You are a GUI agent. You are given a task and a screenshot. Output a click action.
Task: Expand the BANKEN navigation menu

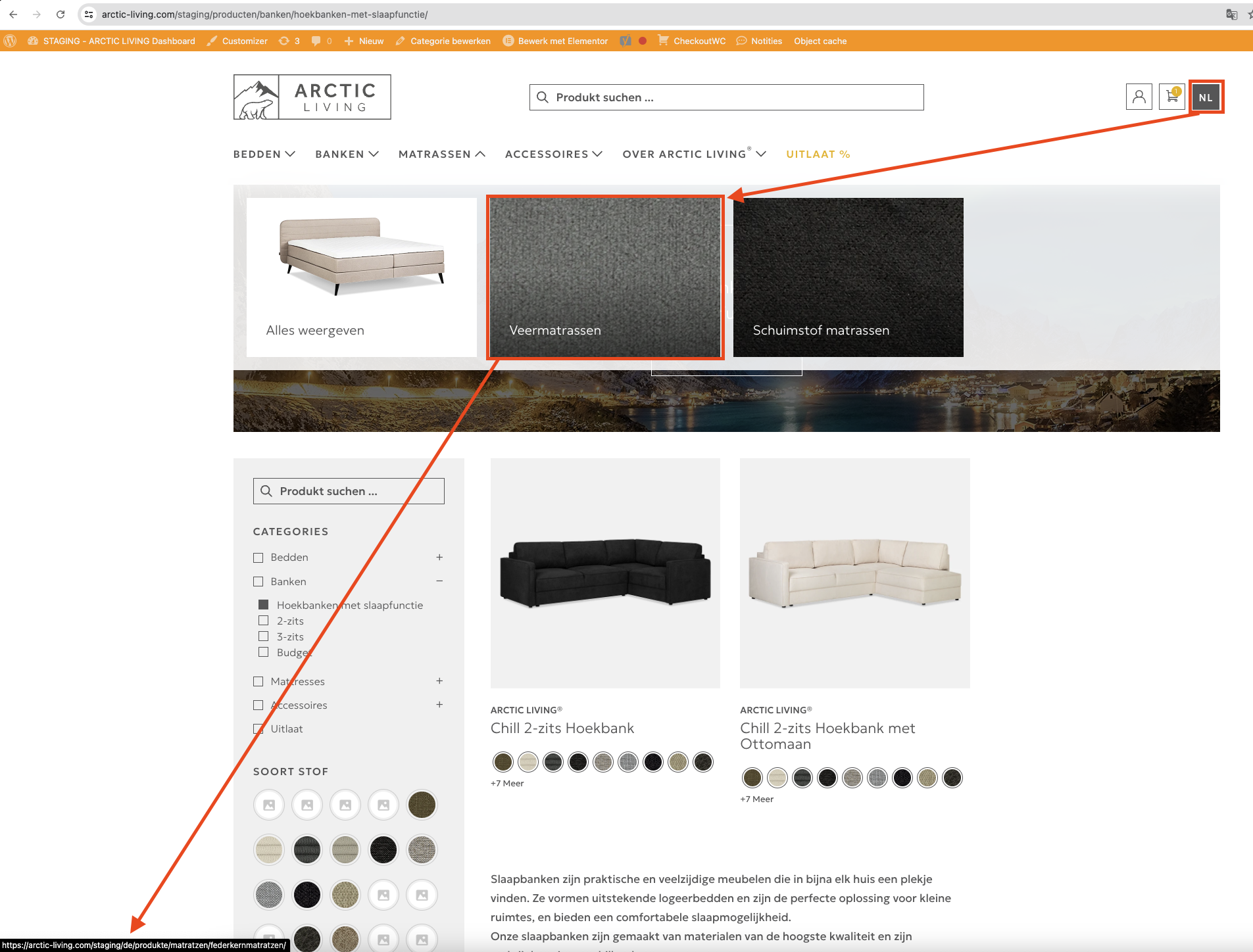[x=347, y=154]
